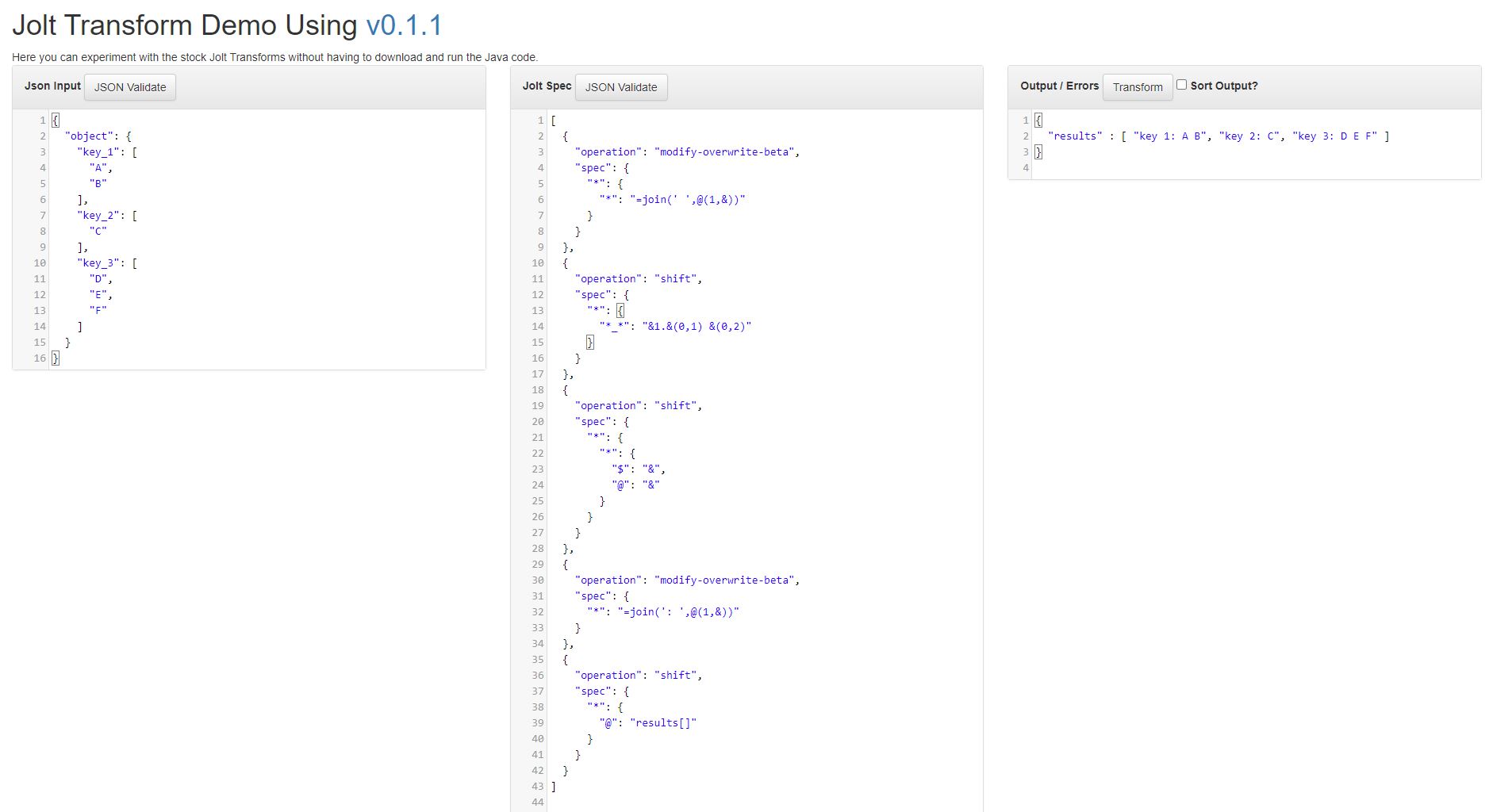The height and width of the screenshot is (812, 1489).
Task: Click the "shift" operation on spec line 19
Action: [x=676, y=406]
